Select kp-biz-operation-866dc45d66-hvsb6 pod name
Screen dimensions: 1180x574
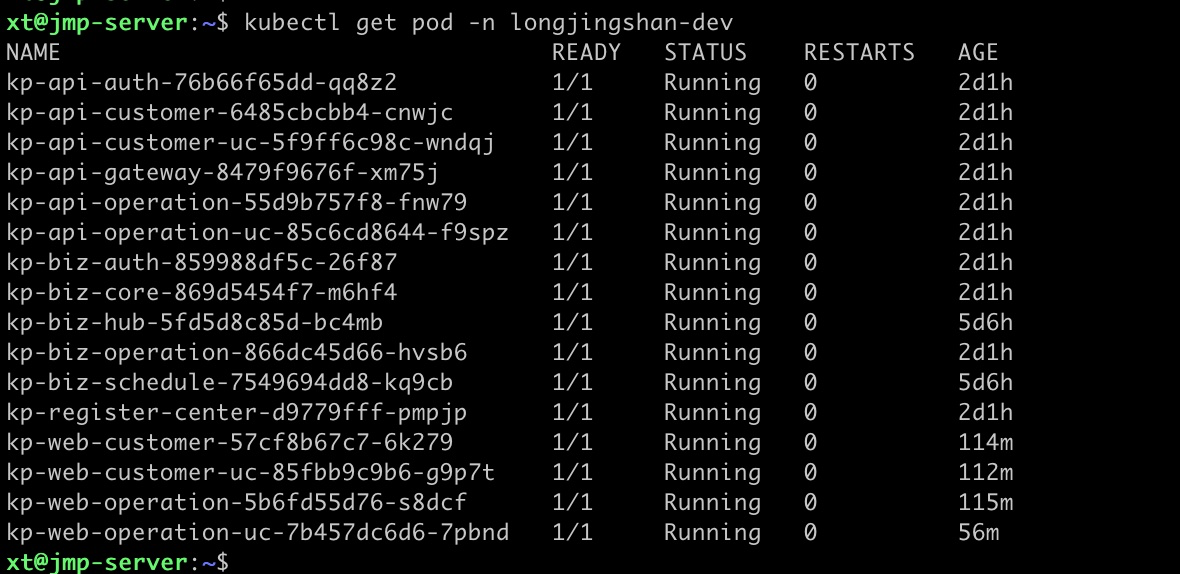(236, 353)
